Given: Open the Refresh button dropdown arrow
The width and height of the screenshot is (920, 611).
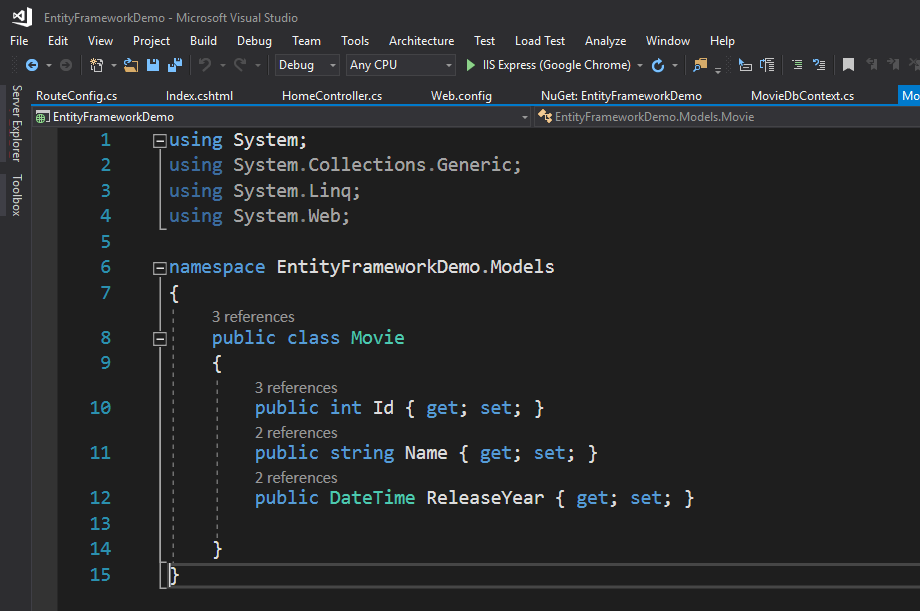Looking at the screenshot, I should click(675, 65).
